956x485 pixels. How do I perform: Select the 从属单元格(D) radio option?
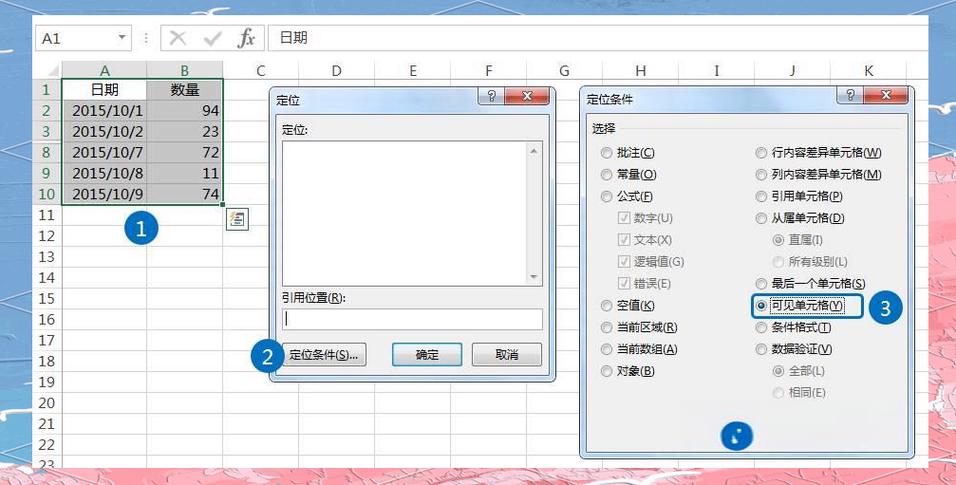(800, 218)
